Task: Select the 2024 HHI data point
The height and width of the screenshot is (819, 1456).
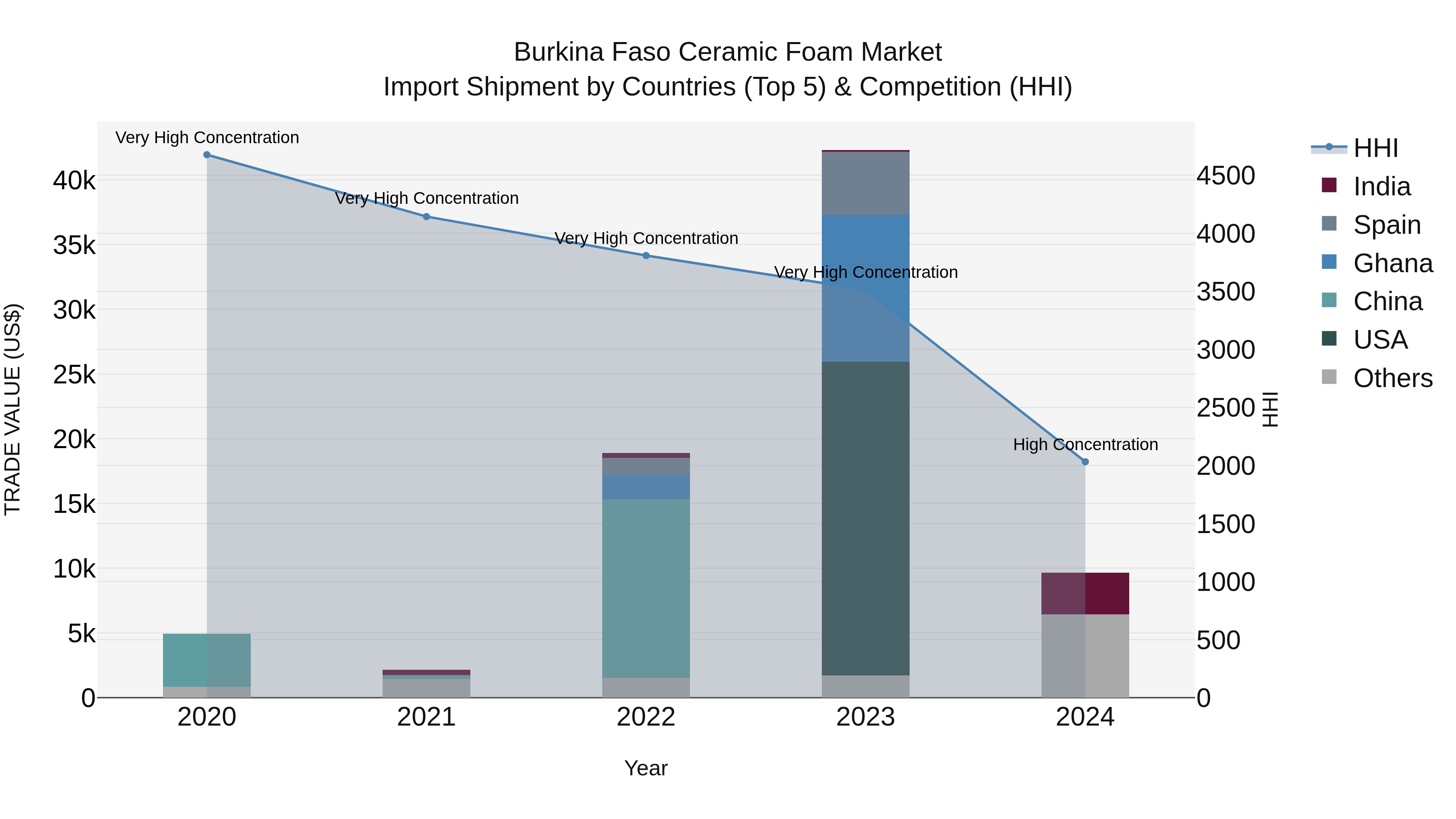Action: [1085, 462]
